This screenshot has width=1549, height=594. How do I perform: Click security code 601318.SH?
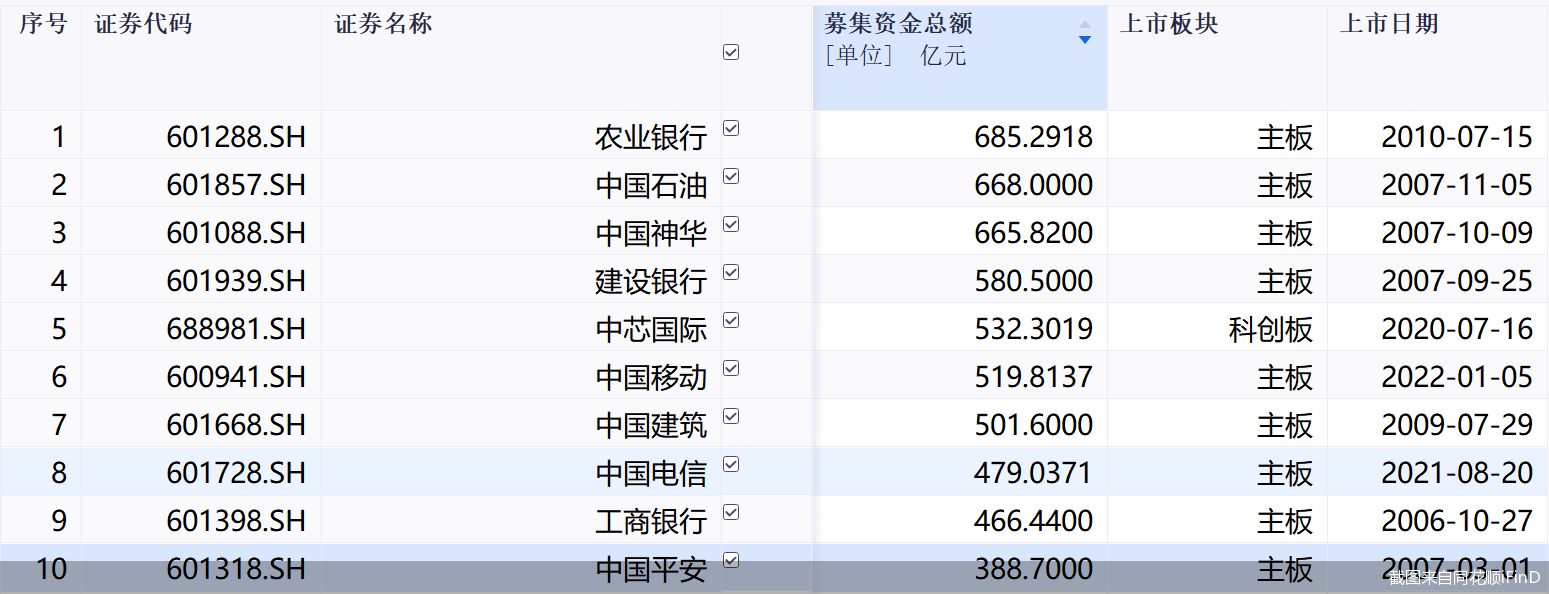[236, 569]
